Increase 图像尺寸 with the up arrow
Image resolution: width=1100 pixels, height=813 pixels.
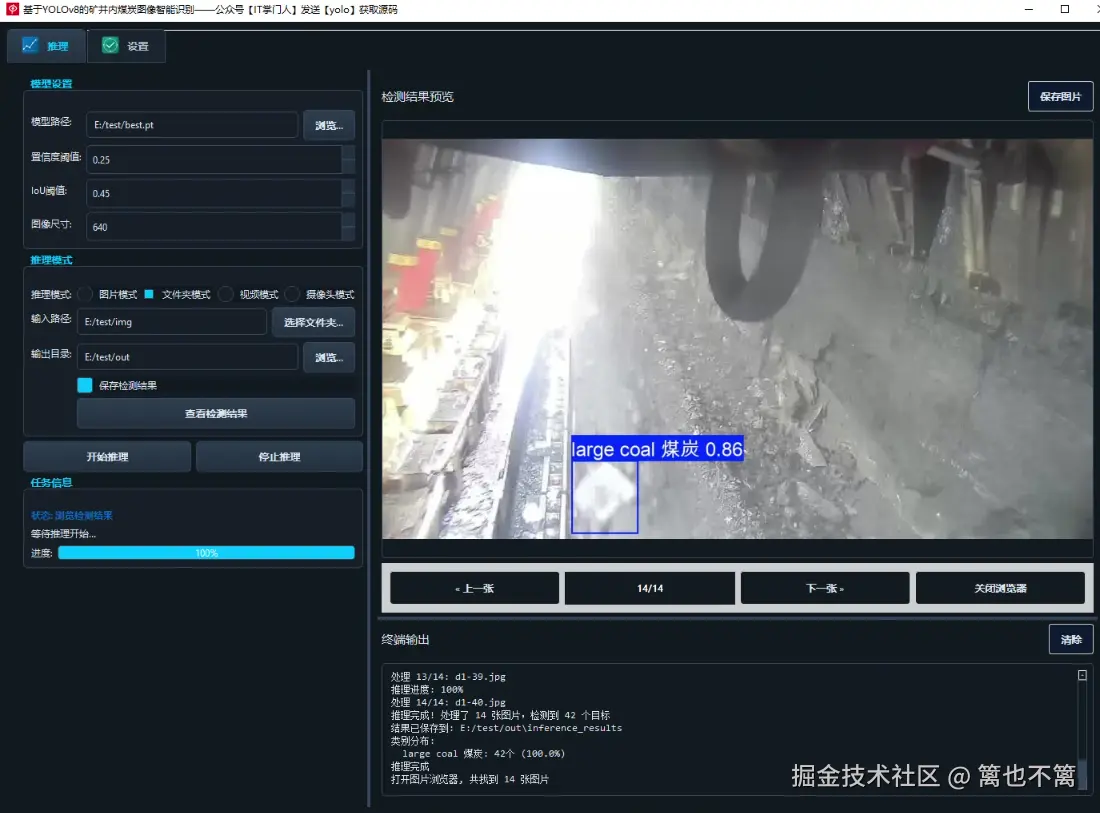[x=348, y=220]
